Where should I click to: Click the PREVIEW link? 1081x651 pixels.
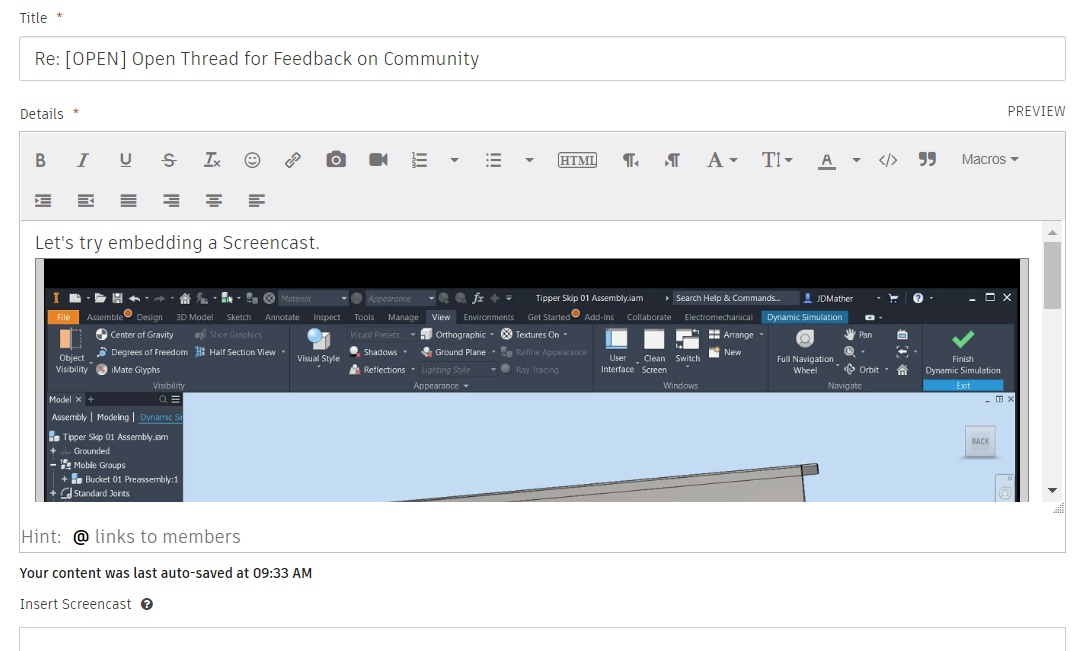coord(1036,111)
